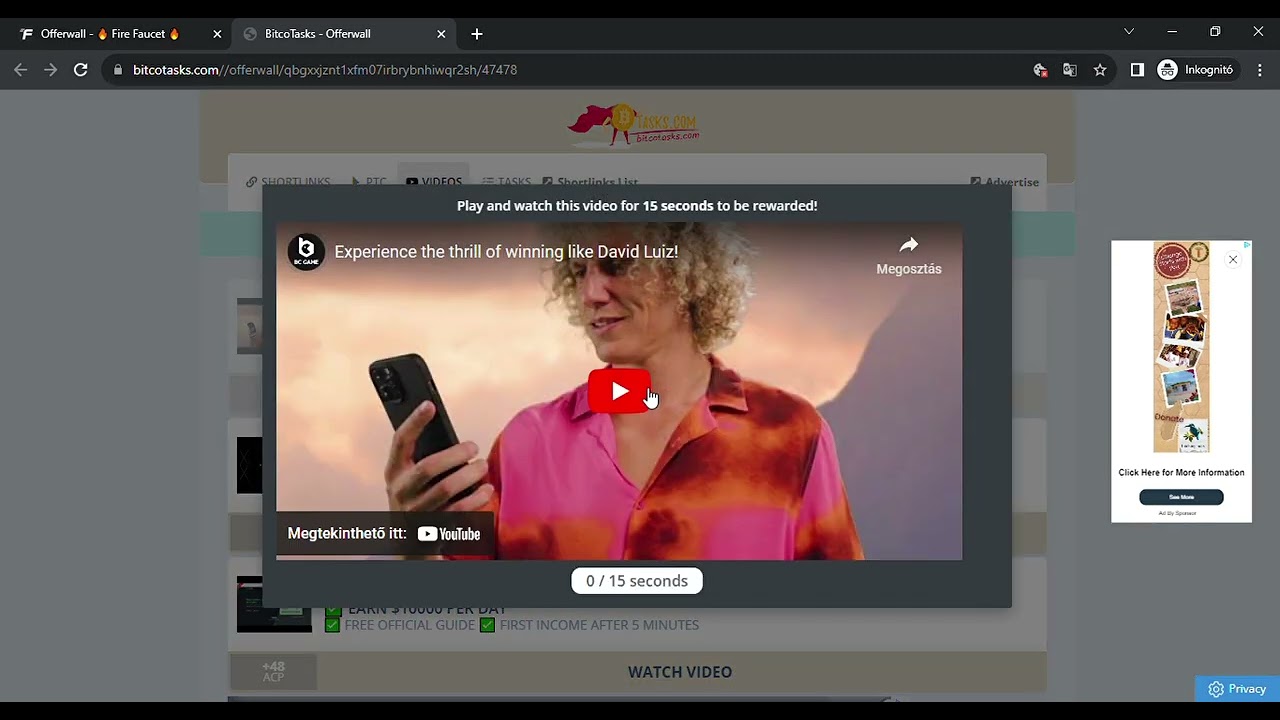View site information lock icon
This screenshot has height=720, width=1280.
click(118, 70)
